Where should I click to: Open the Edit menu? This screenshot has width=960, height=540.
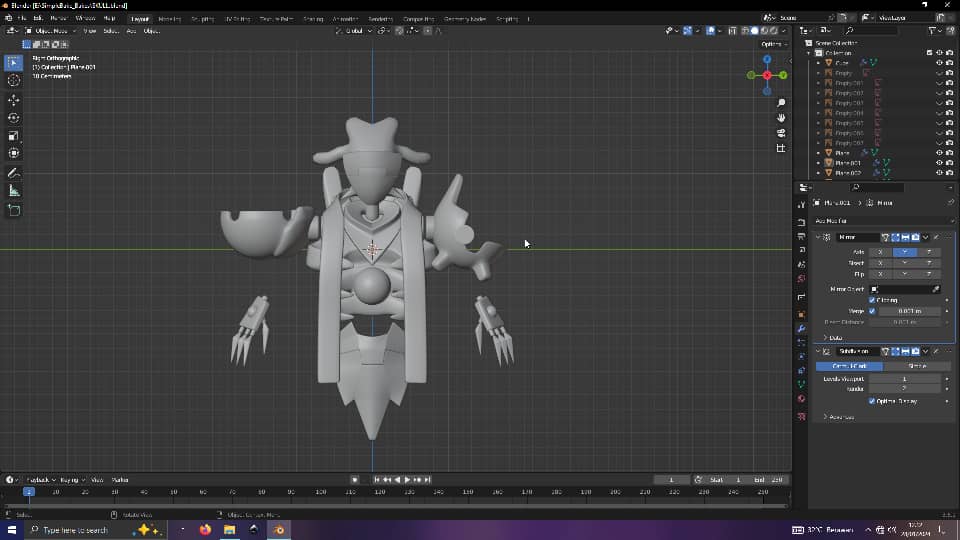coord(38,18)
